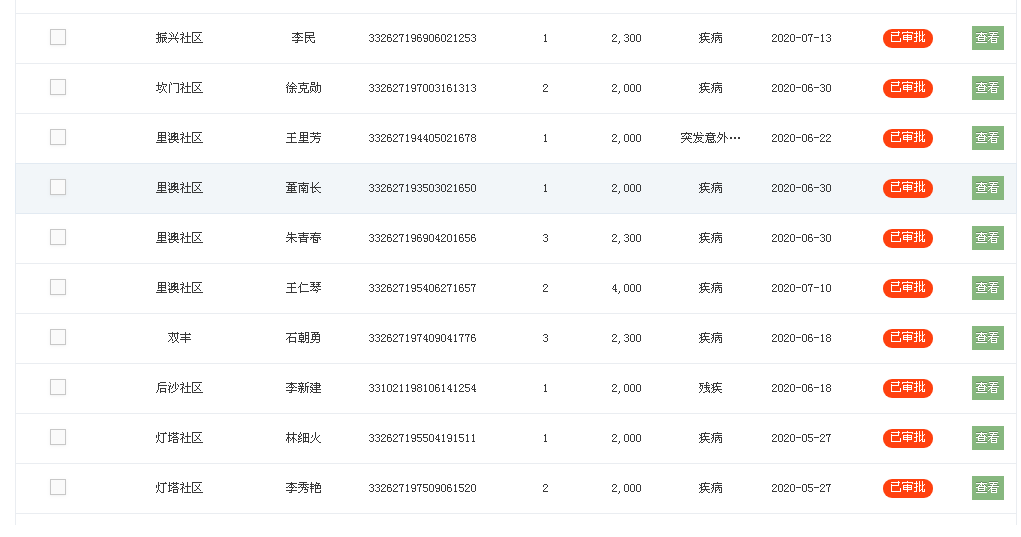Click the truncated 突发意外… reason cell
The image size is (1021, 537).
(x=710, y=138)
